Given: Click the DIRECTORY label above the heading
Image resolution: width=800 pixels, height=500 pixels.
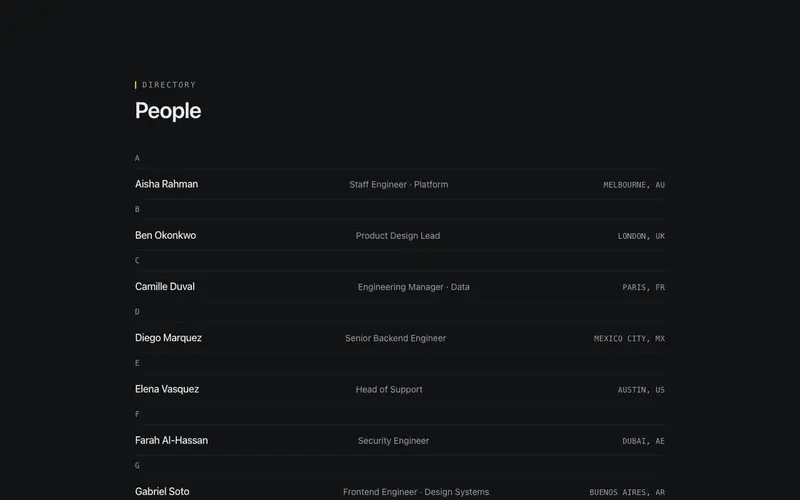Looking at the screenshot, I should [x=169, y=85].
